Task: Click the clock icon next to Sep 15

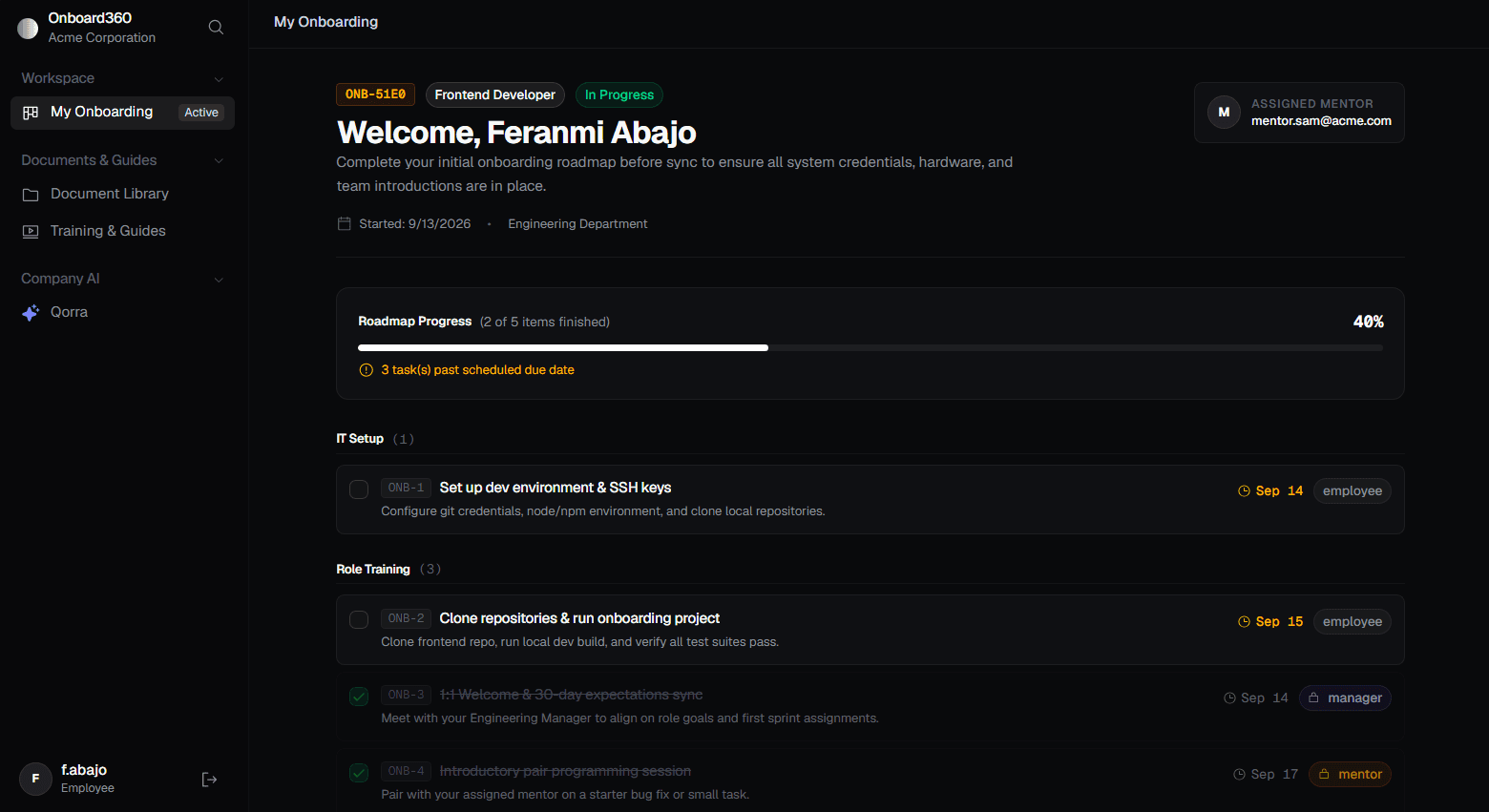Action: (x=1244, y=622)
